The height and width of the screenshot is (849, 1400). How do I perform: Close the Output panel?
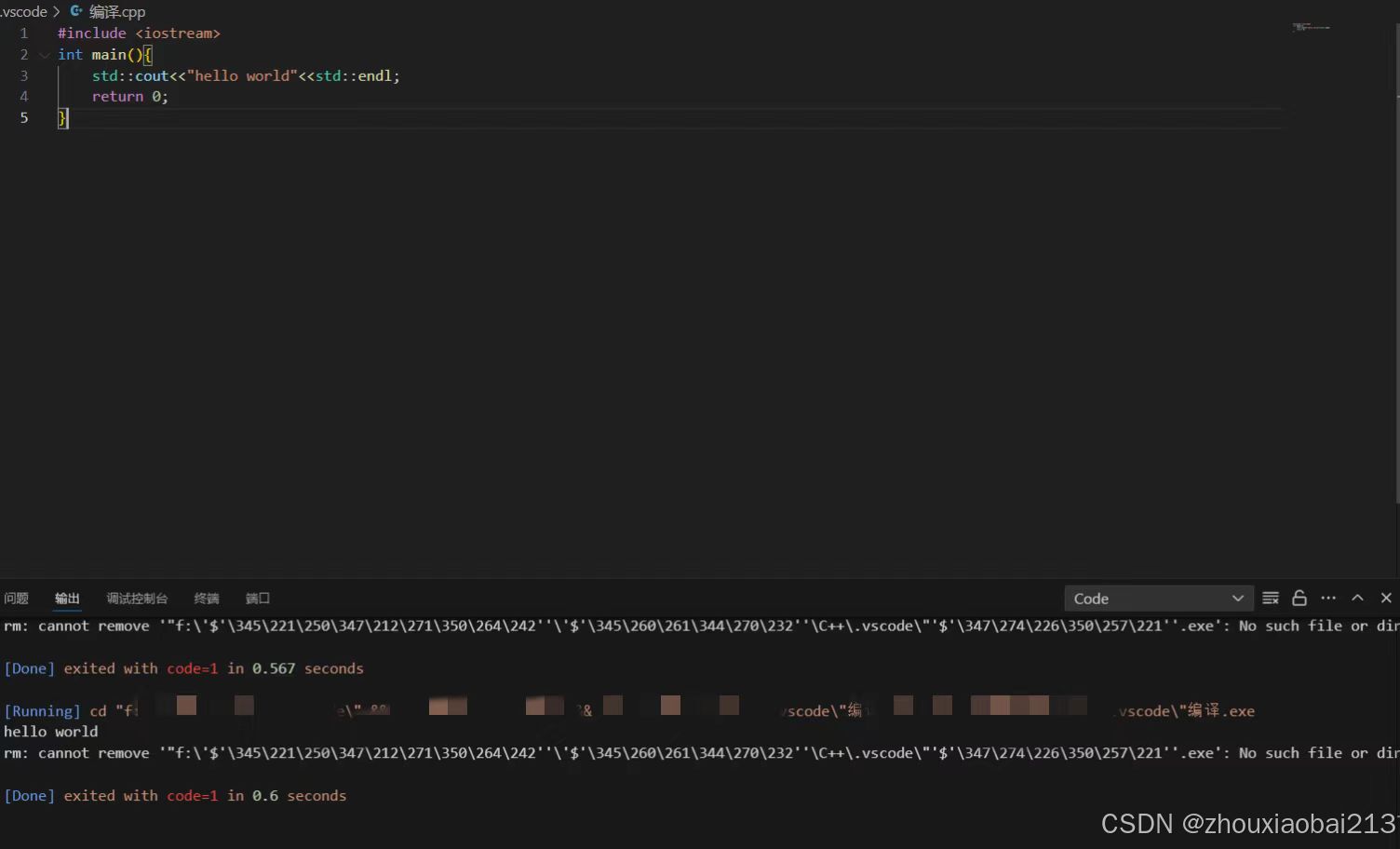pyautogui.click(x=1386, y=598)
